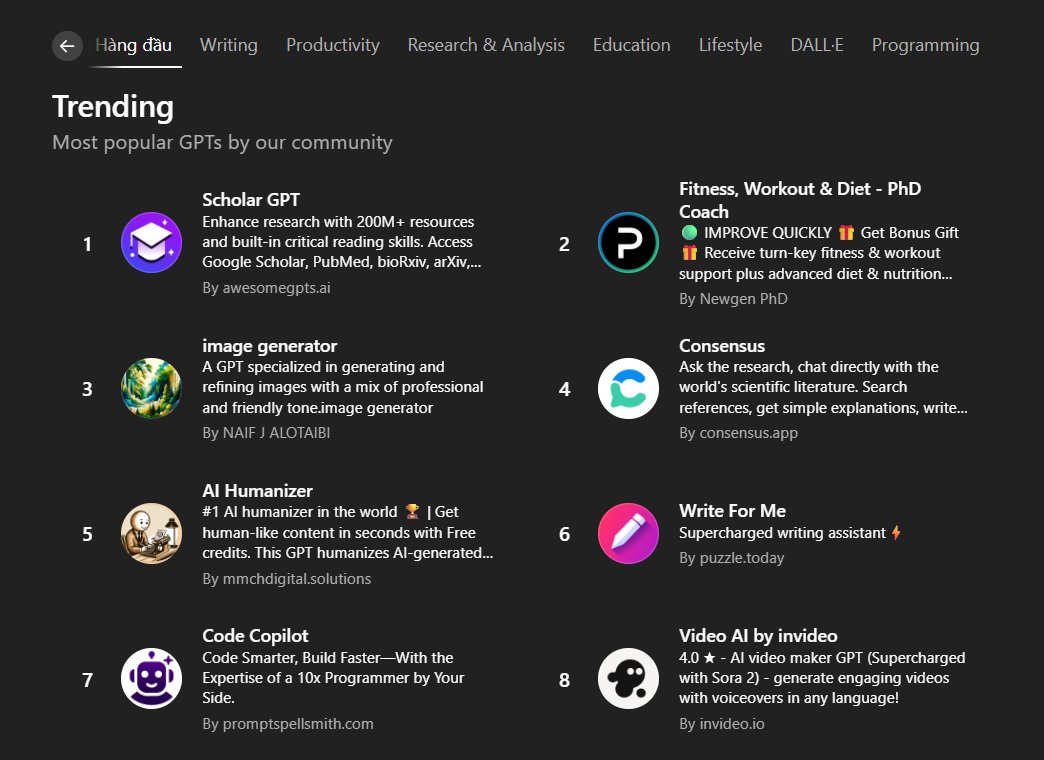Click the 'By Newgen PhD' author text
The width and height of the screenshot is (1044, 760).
733,299
